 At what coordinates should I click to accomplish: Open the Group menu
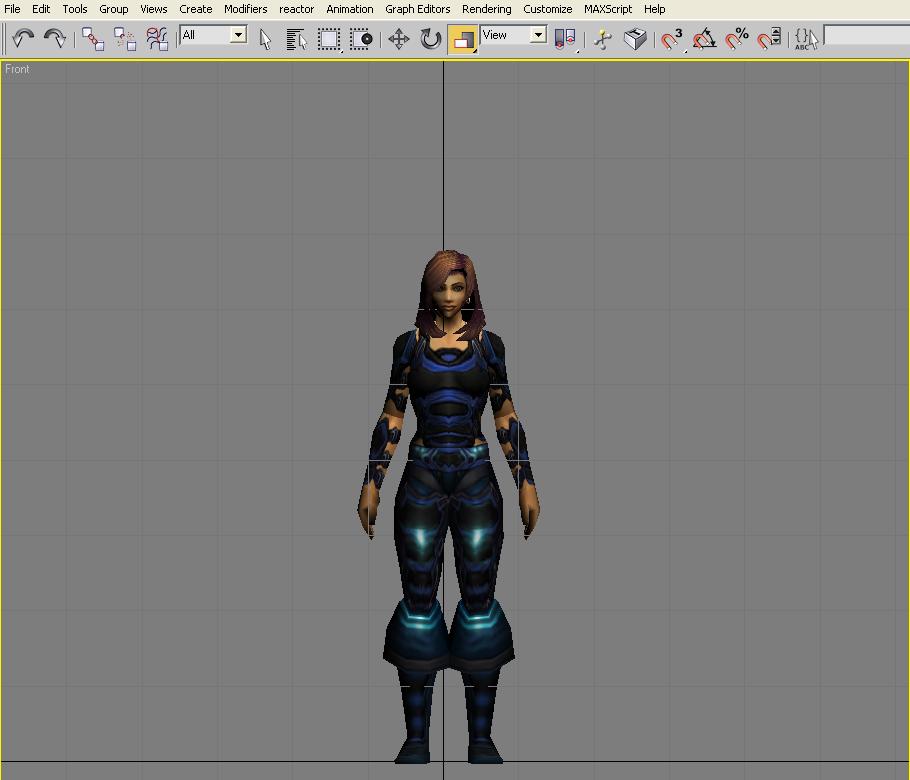pos(114,9)
